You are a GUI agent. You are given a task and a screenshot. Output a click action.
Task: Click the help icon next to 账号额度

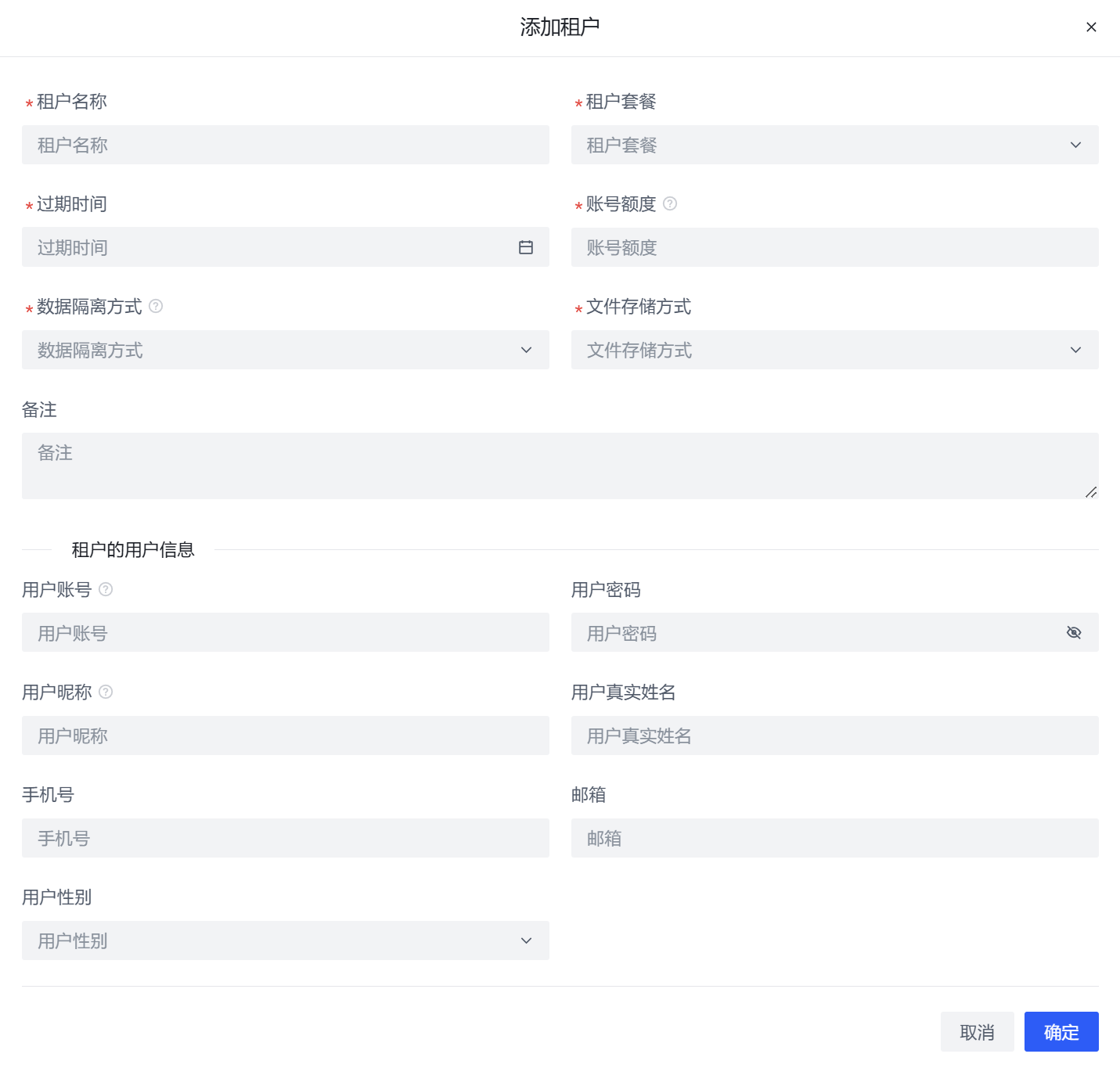pyautogui.click(x=670, y=203)
